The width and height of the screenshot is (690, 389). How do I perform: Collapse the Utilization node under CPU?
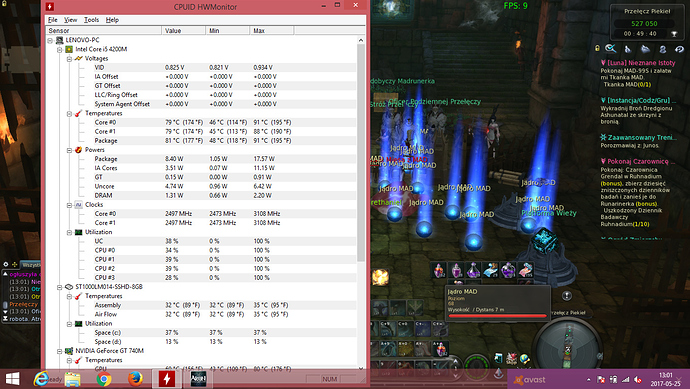click(x=69, y=232)
